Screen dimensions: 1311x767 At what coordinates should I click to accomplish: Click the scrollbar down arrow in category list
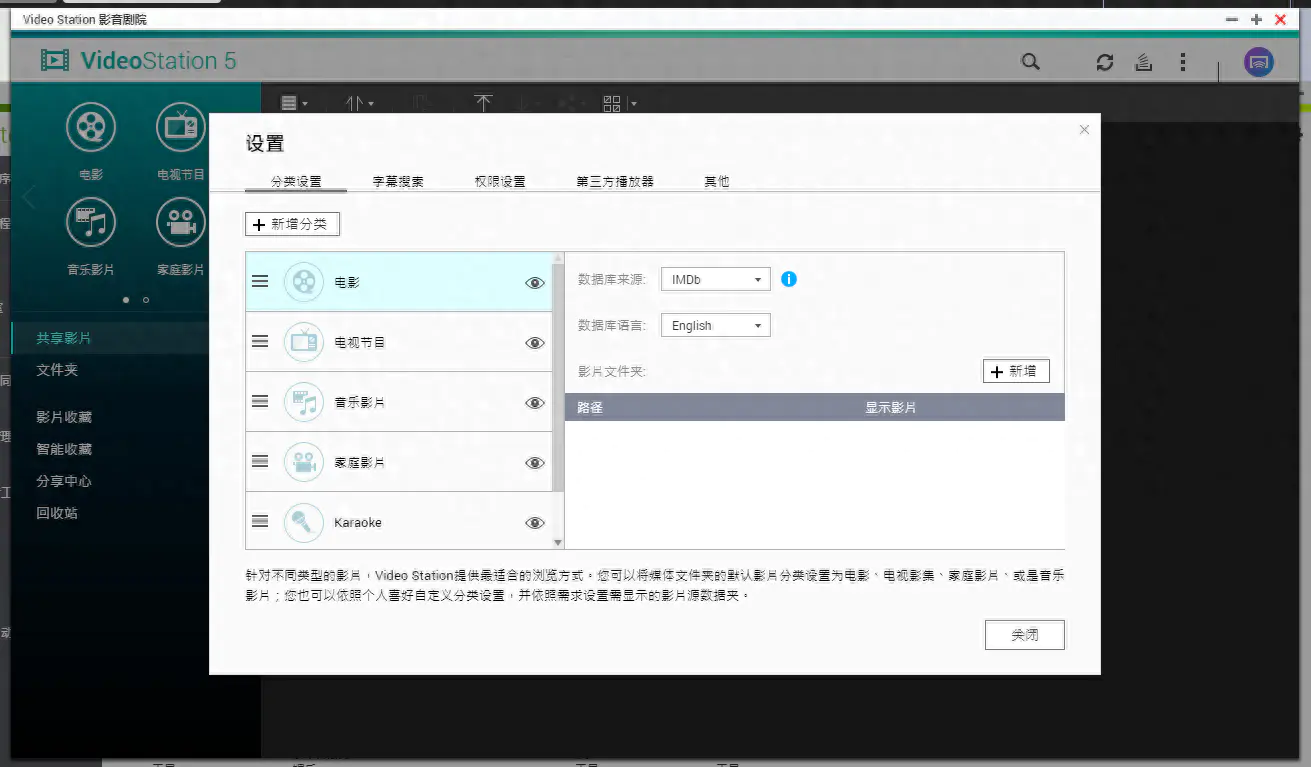[558, 542]
